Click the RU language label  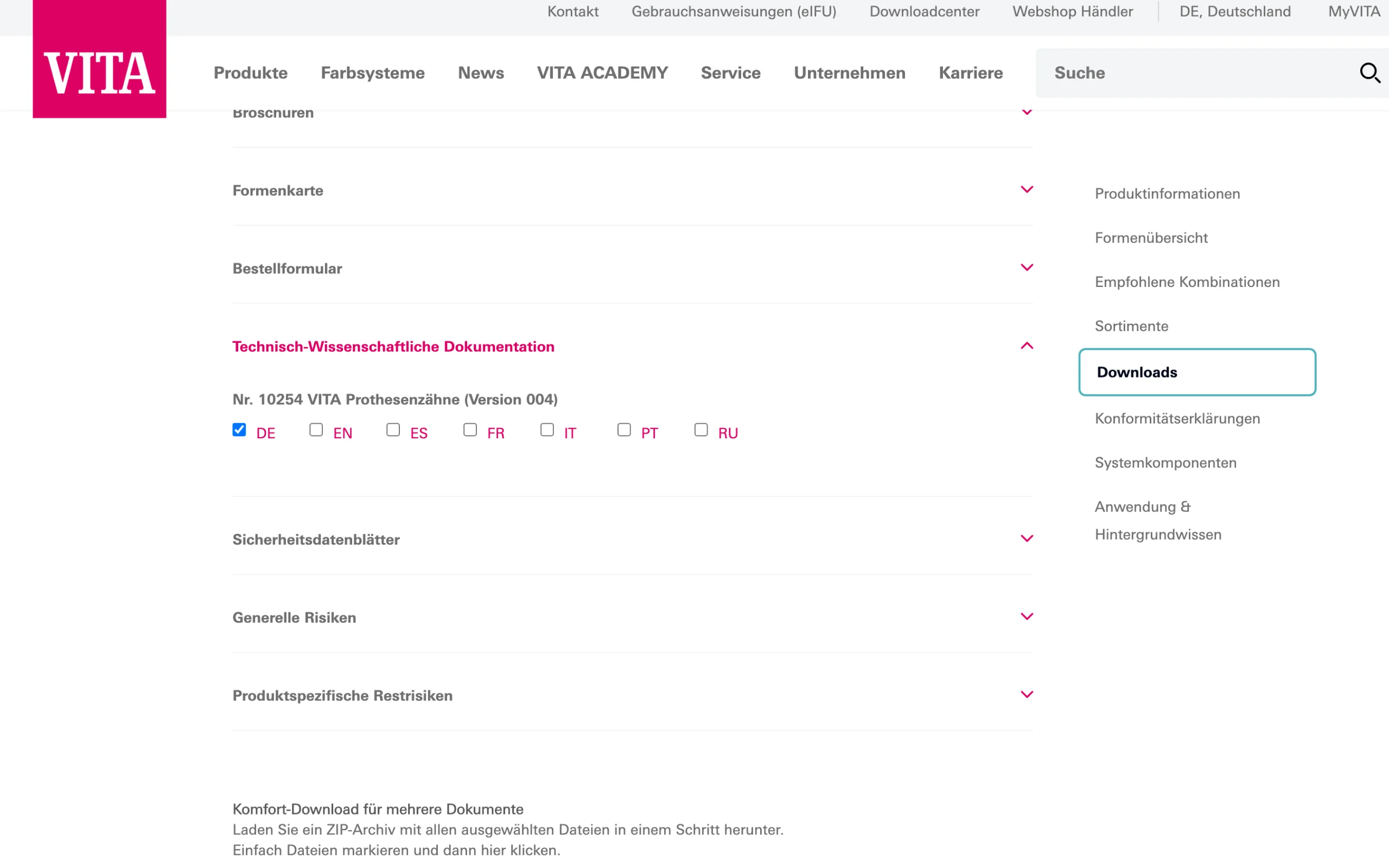tap(728, 433)
